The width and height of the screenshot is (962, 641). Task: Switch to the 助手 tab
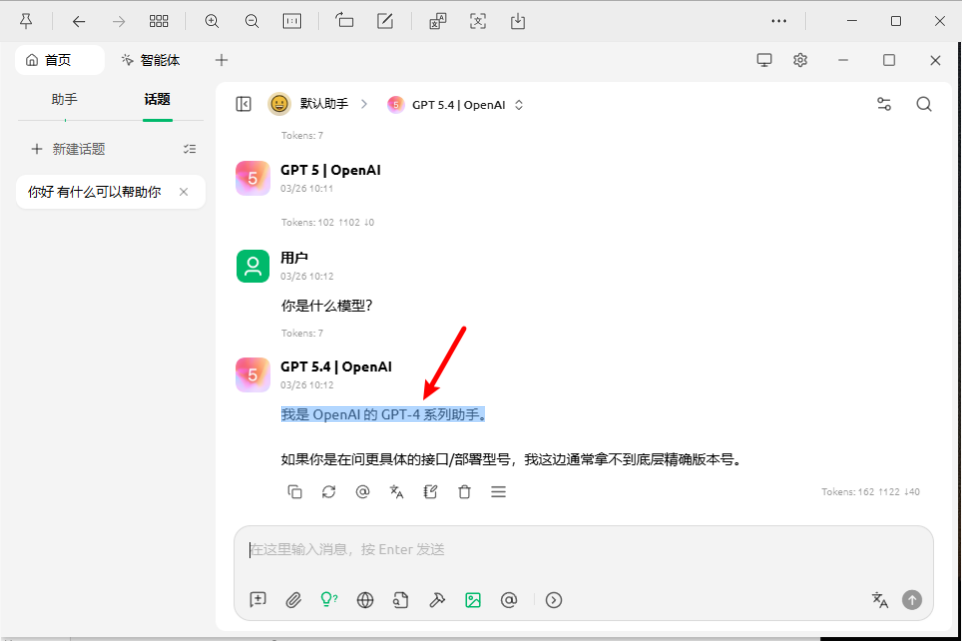click(64, 99)
